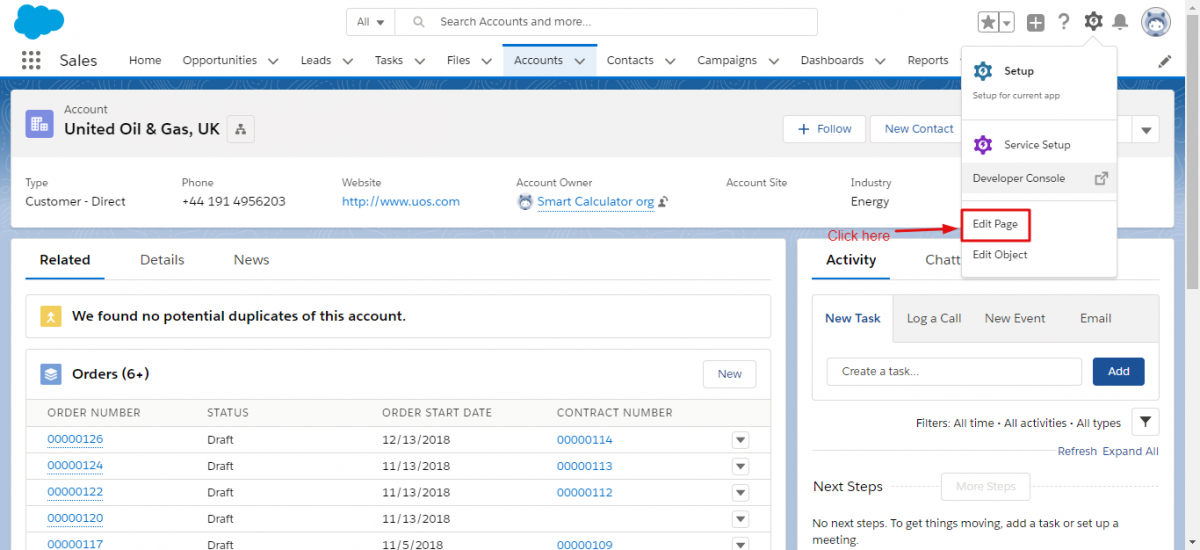1200x550 pixels.
Task: Click the Setup gear icon in header
Action: (x=1093, y=21)
